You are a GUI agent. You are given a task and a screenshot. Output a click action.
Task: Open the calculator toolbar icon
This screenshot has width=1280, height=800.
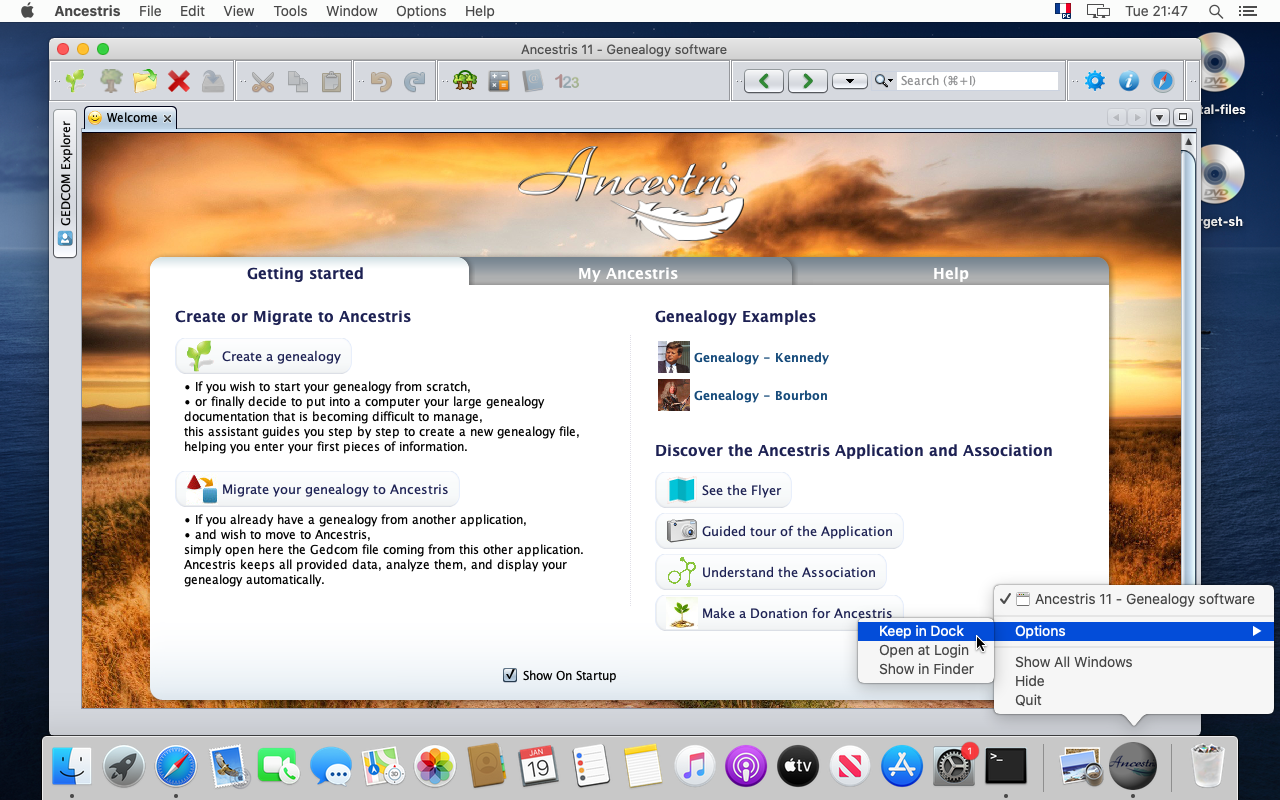pyautogui.click(x=499, y=81)
